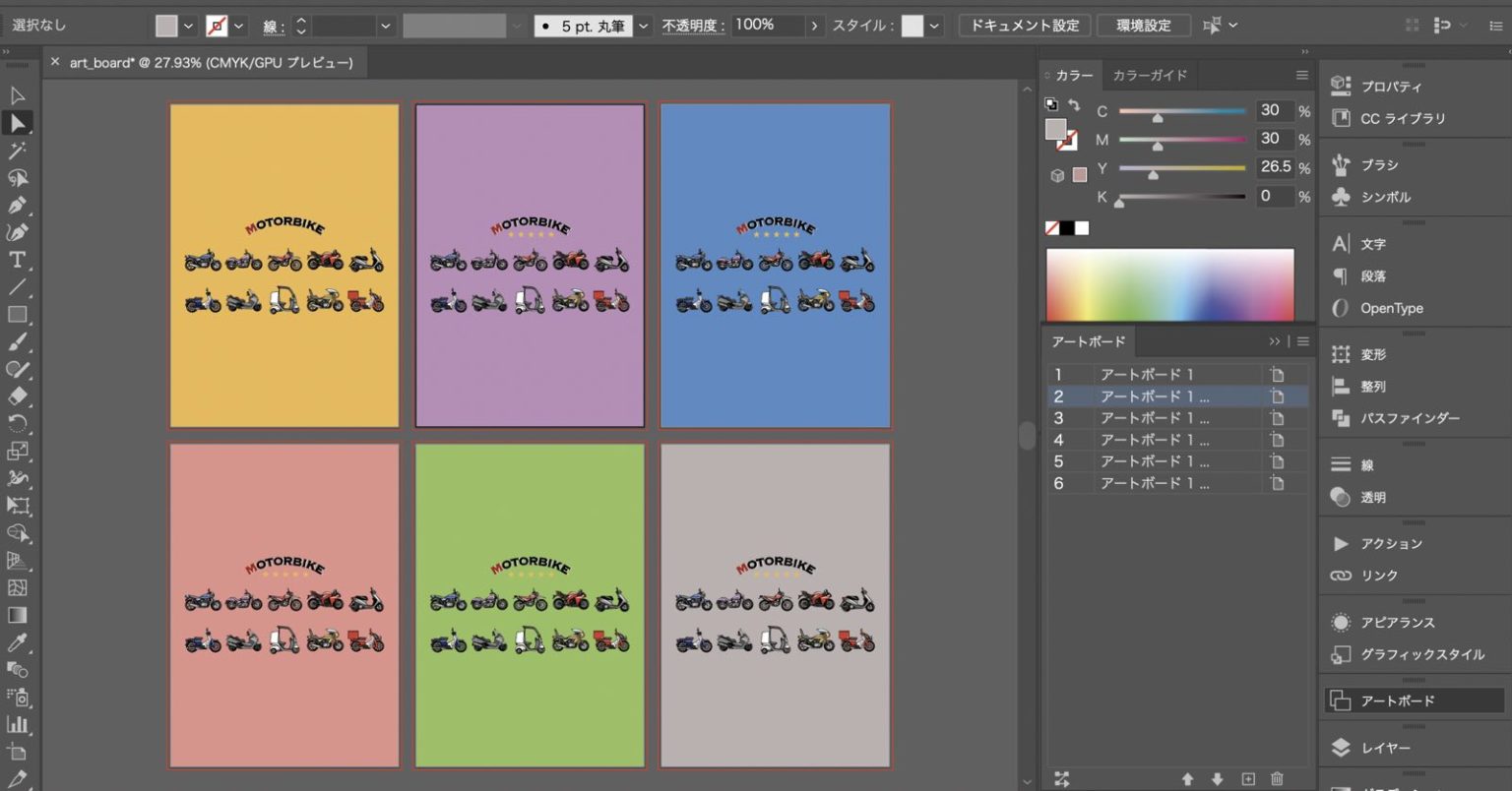The image size is (1512, 791).
Task: Select the Type tool in the toolbar
Action: point(17,260)
